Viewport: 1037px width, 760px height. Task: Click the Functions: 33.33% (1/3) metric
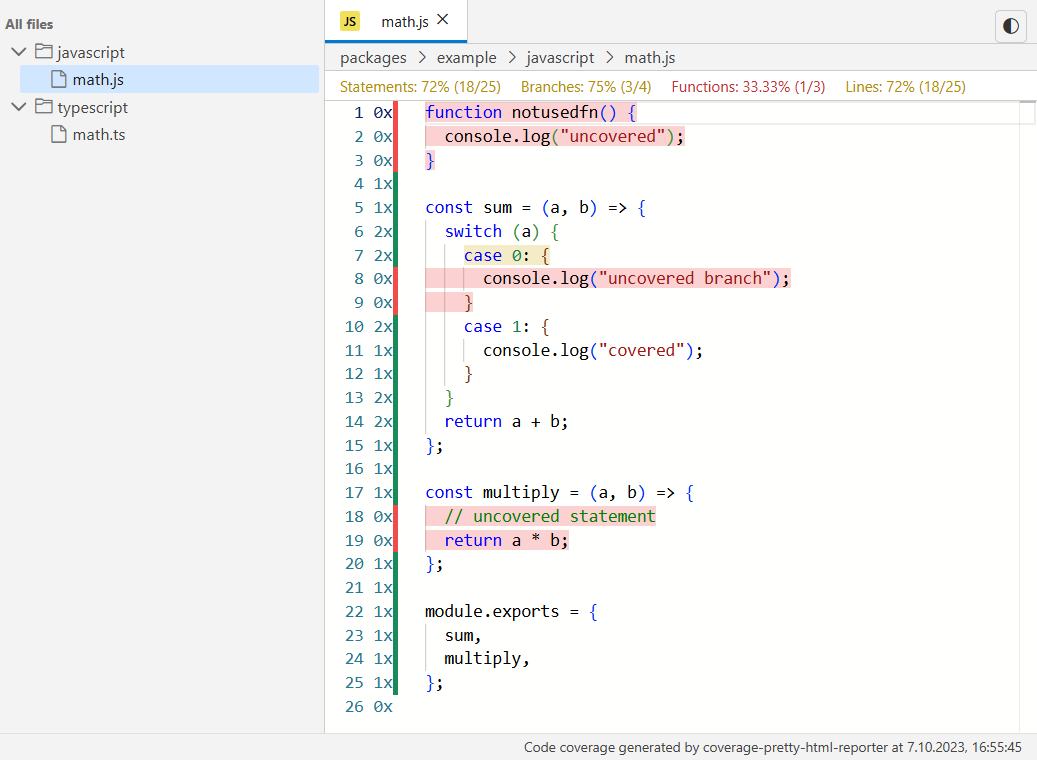[748, 87]
